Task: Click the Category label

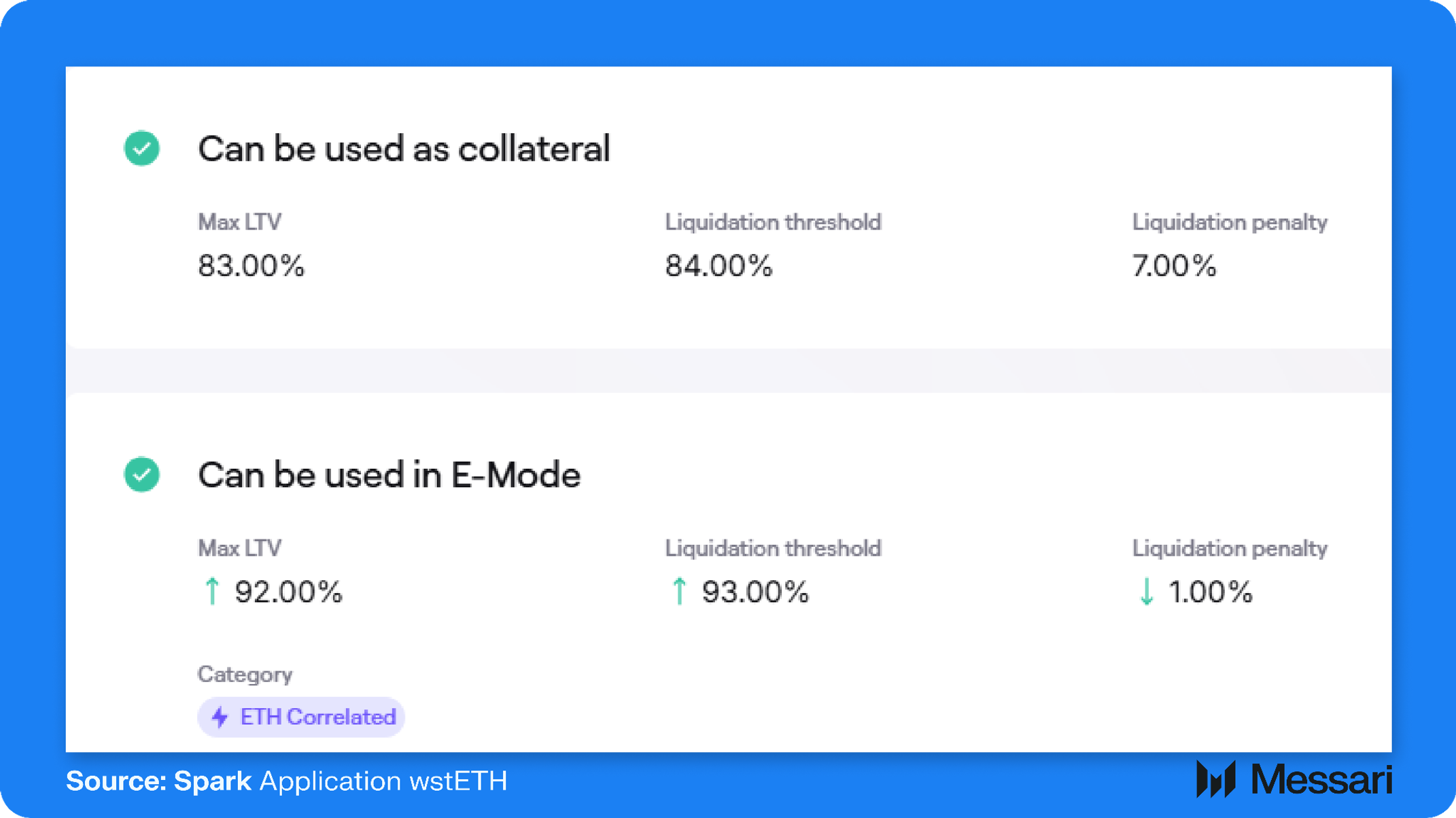Action: (x=245, y=674)
